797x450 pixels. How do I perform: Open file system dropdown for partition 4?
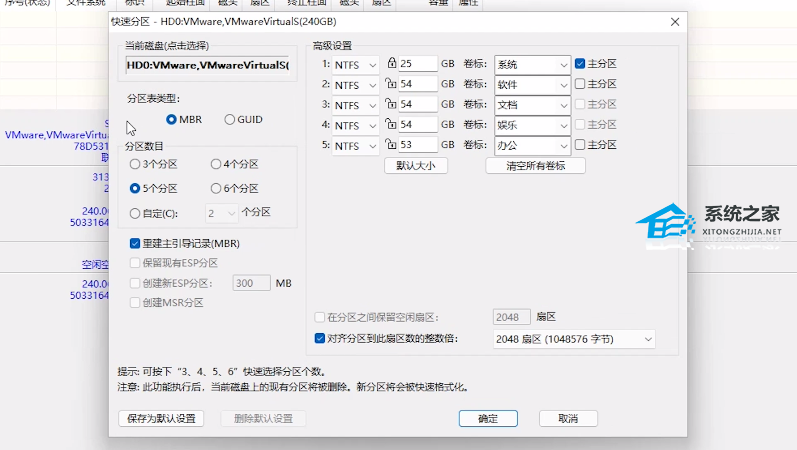[x=355, y=126]
